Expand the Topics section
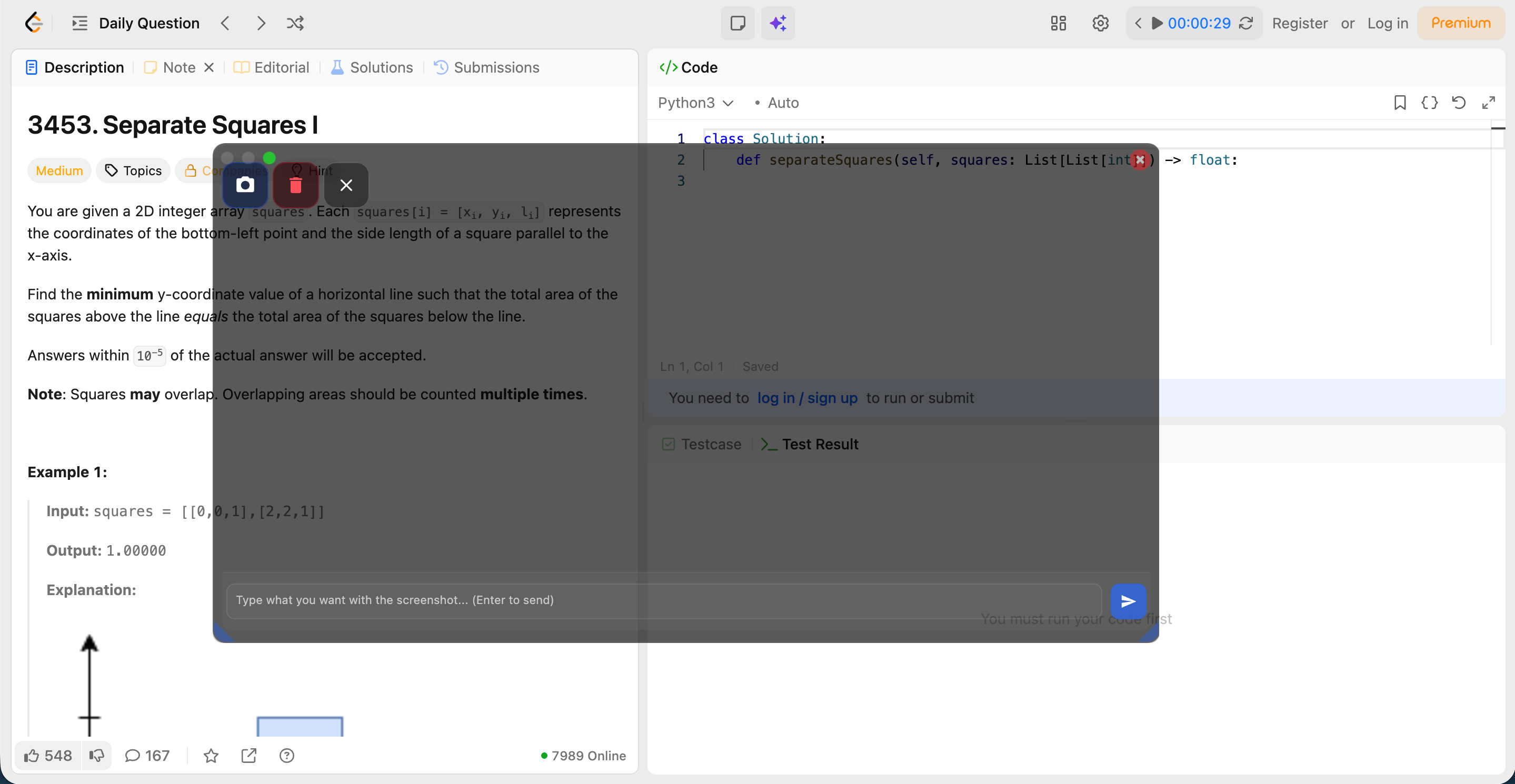 click(133, 170)
